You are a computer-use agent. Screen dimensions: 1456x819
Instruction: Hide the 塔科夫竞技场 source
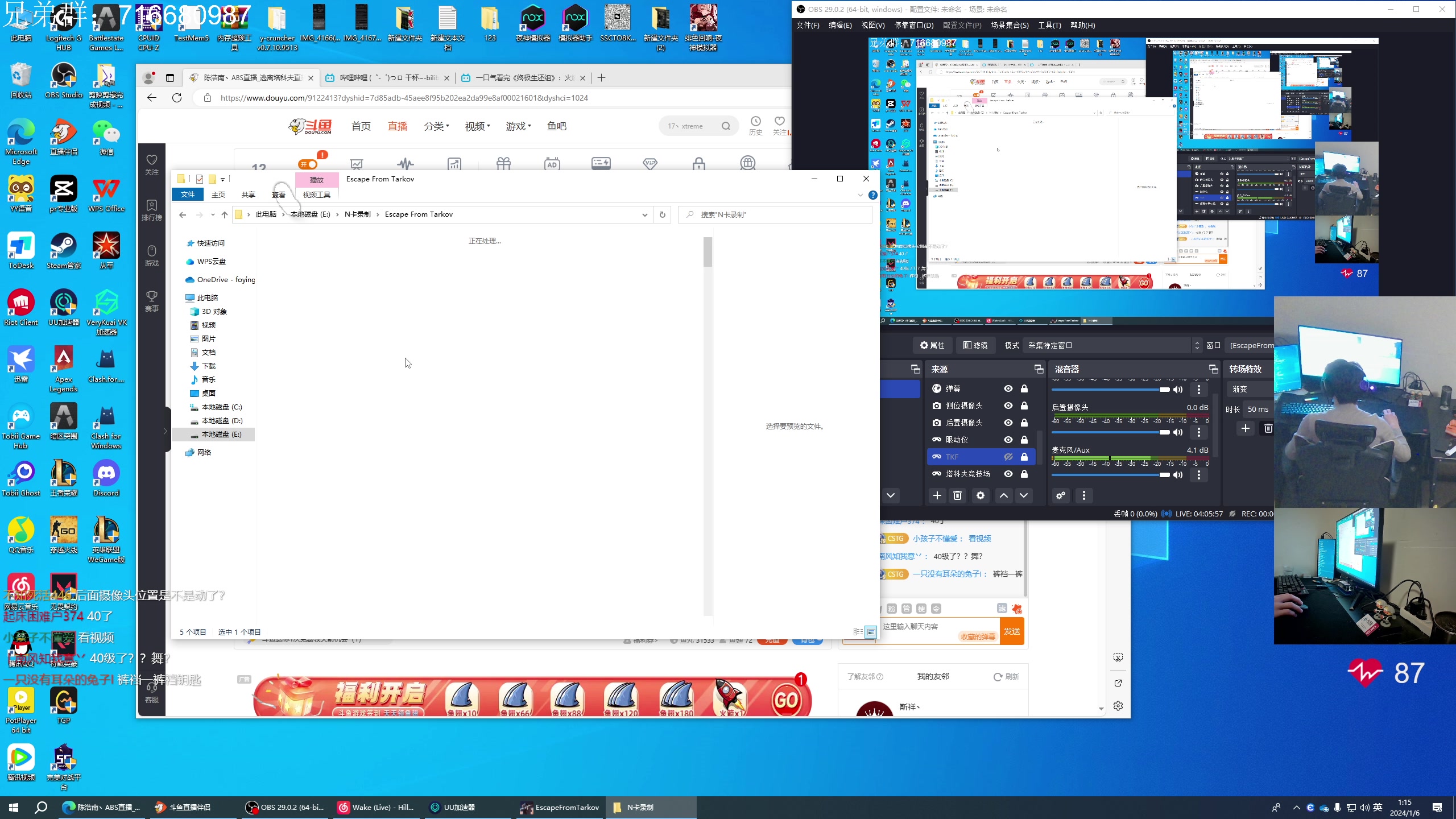[1008, 474]
